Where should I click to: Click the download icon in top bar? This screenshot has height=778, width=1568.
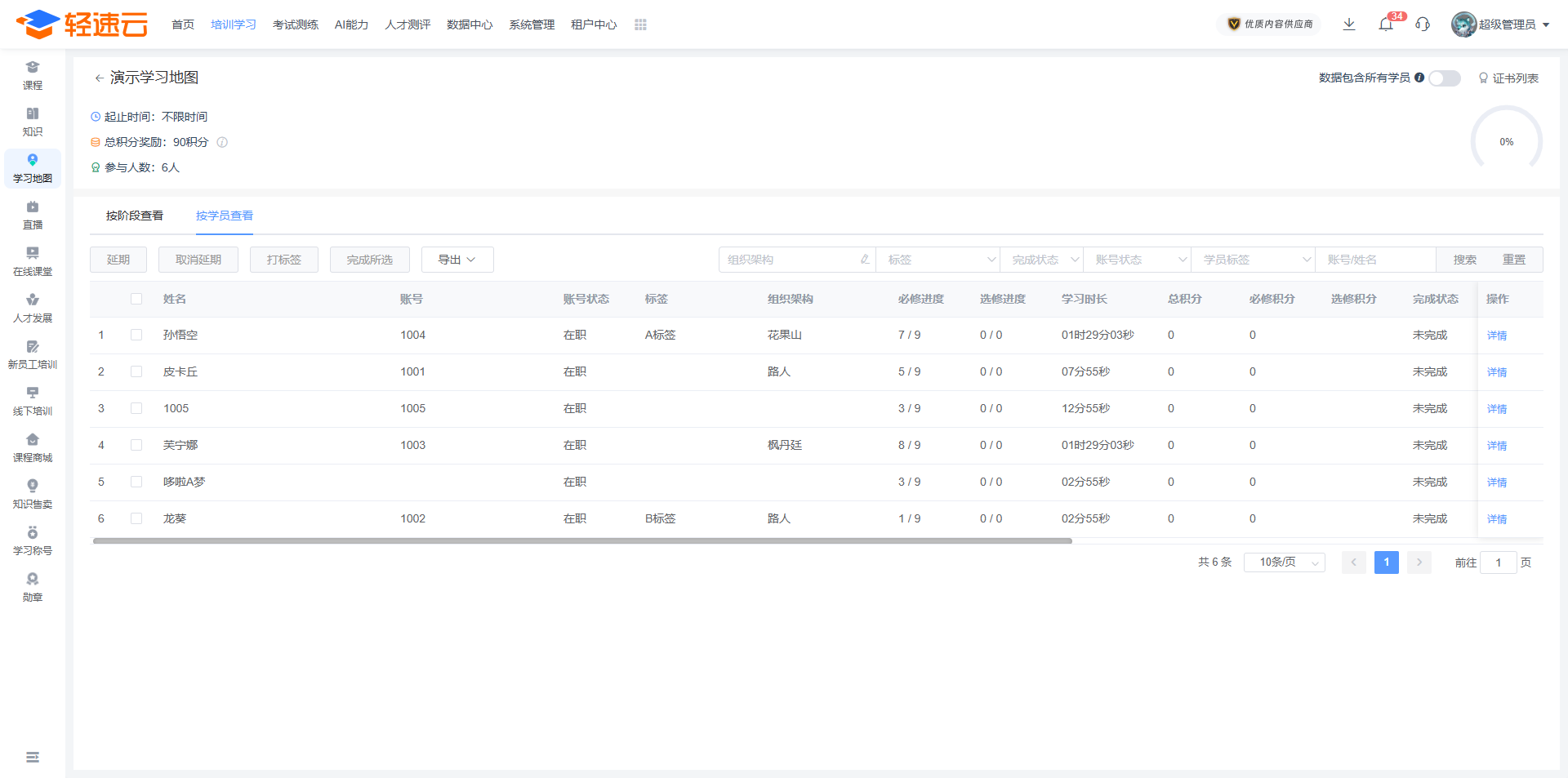[1349, 24]
